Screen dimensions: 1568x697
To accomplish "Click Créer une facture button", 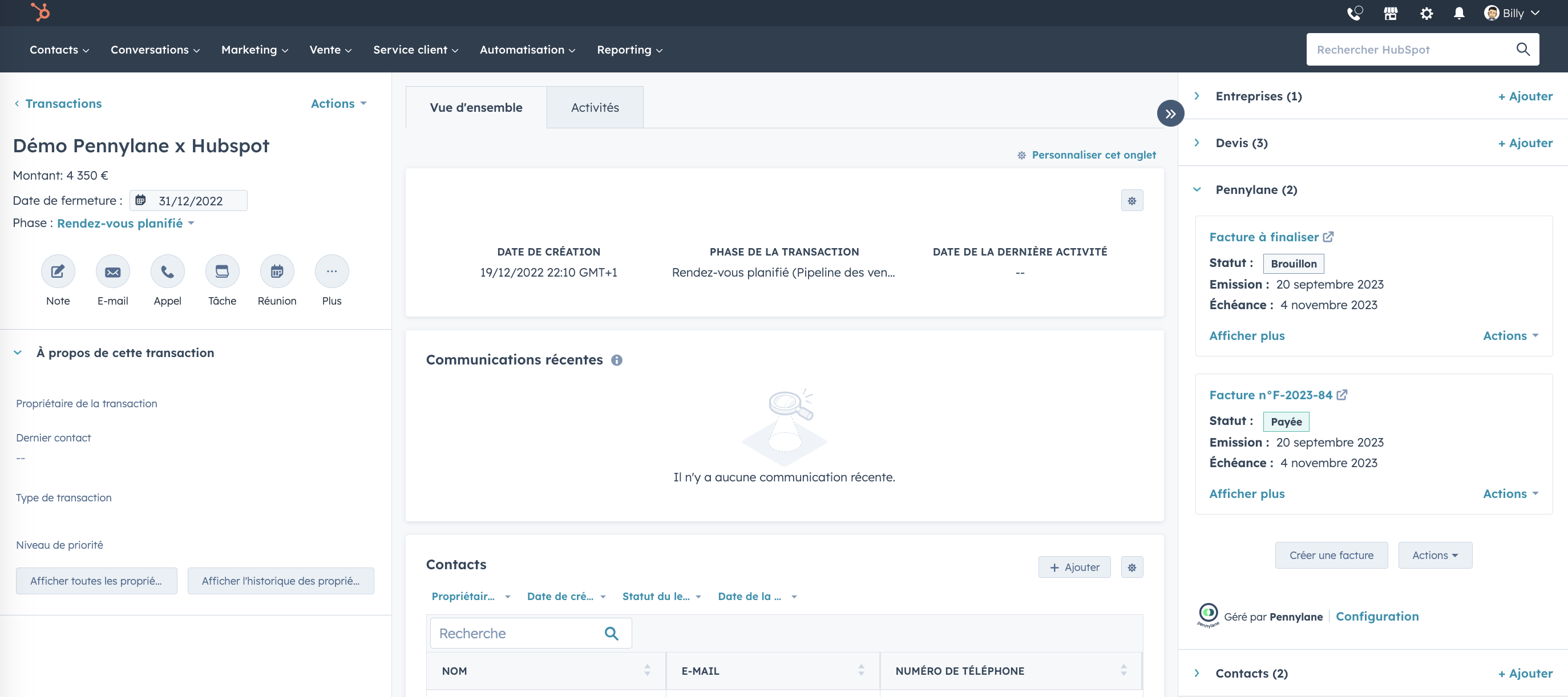I will [x=1331, y=556].
